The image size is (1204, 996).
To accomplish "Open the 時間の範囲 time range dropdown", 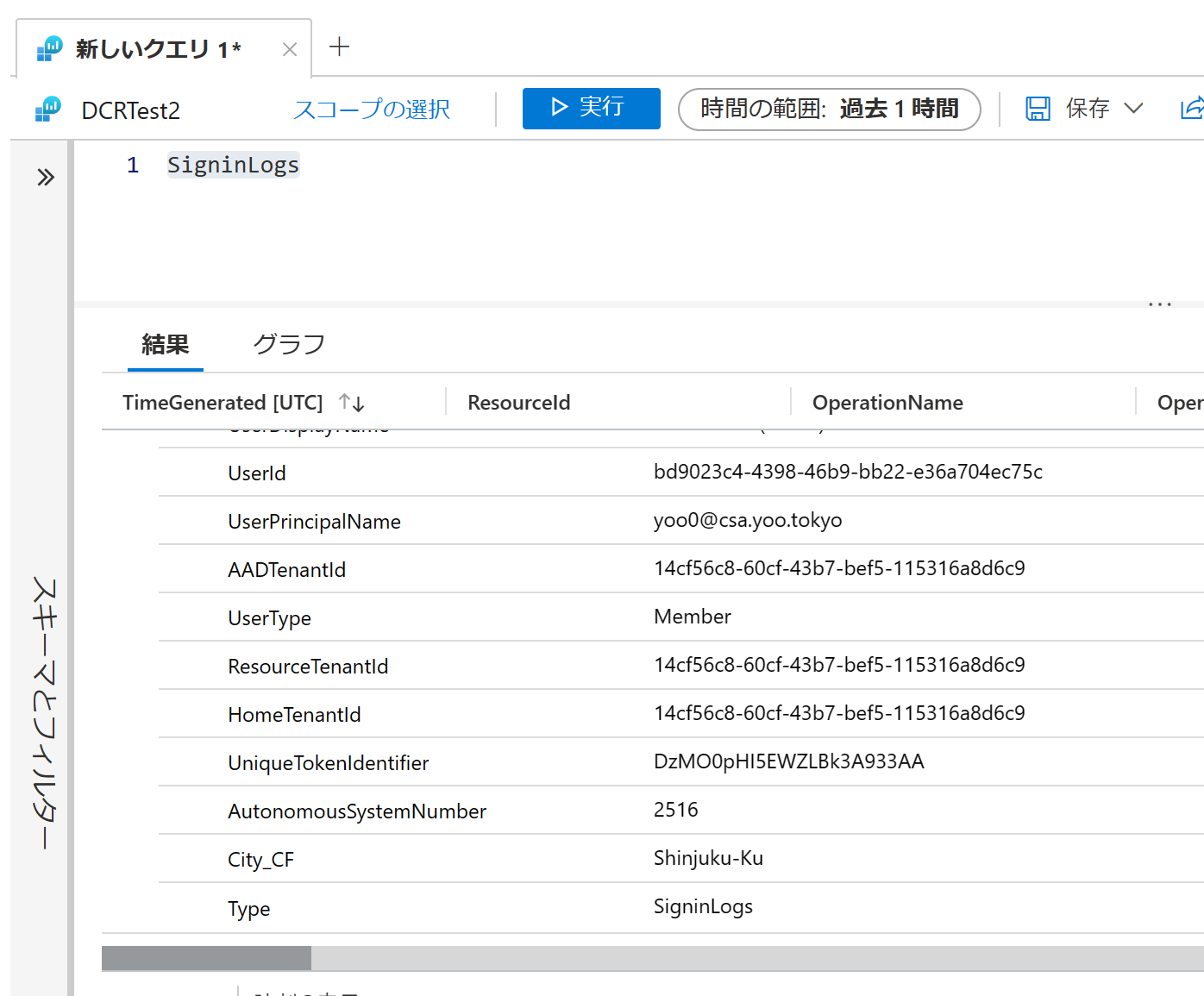I will [x=829, y=109].
